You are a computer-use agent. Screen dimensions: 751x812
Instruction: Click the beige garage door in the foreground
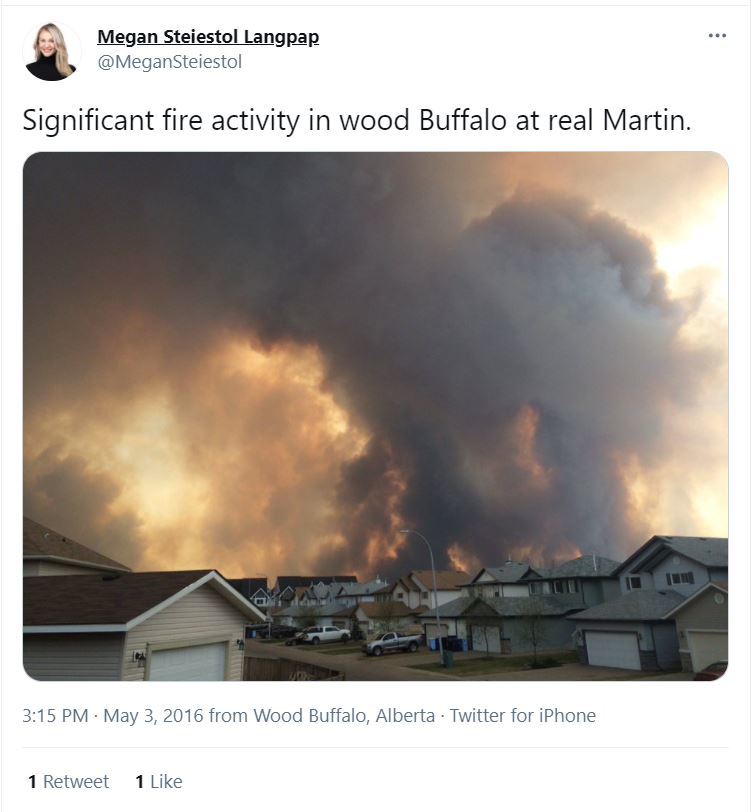(x=188, y=661)
